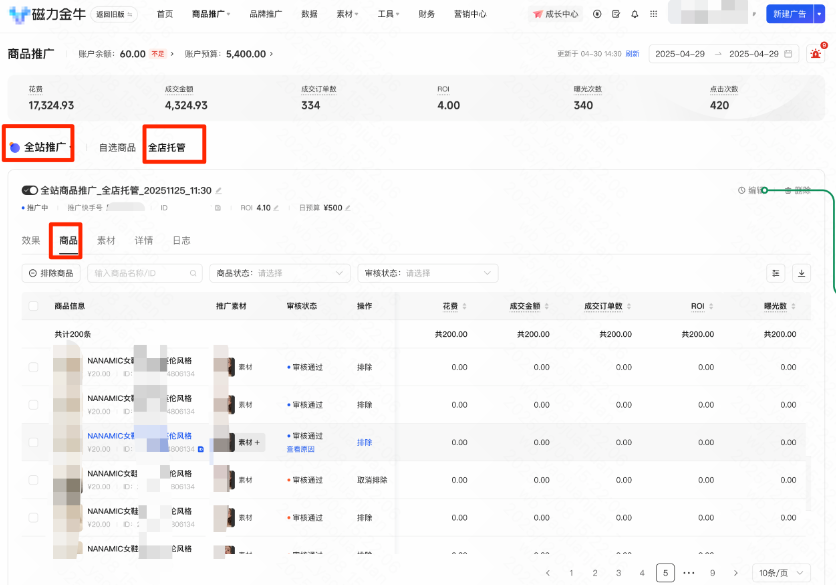This screenshot has height=585, width=836.
Task: Focus the 输入商品名称/ID search field
Action: pyautogui.click(x=145, y=273)
